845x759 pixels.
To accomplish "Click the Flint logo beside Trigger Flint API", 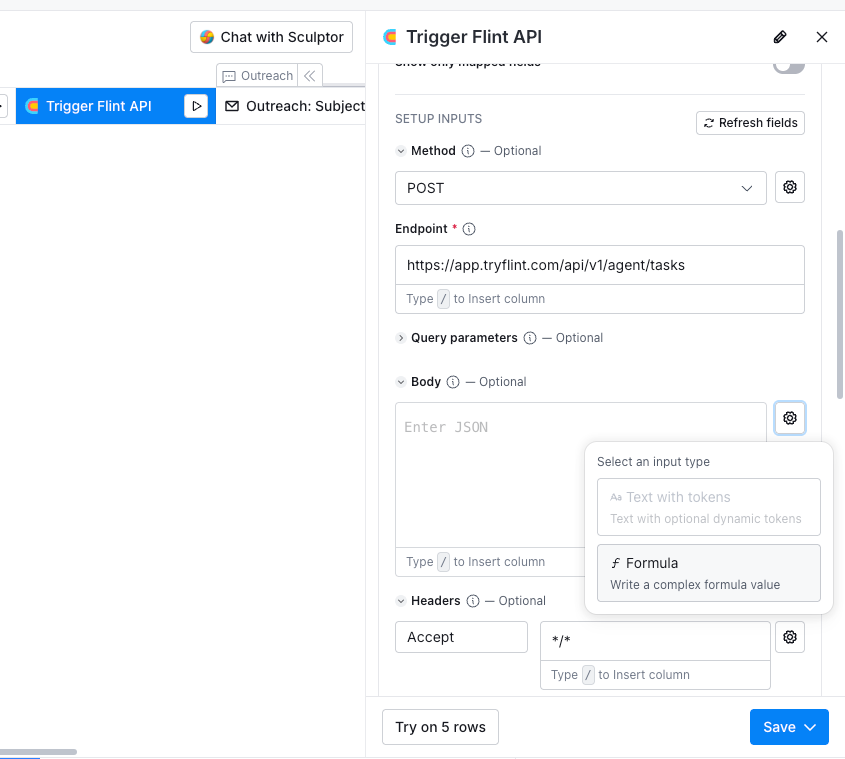I will 389,36.
